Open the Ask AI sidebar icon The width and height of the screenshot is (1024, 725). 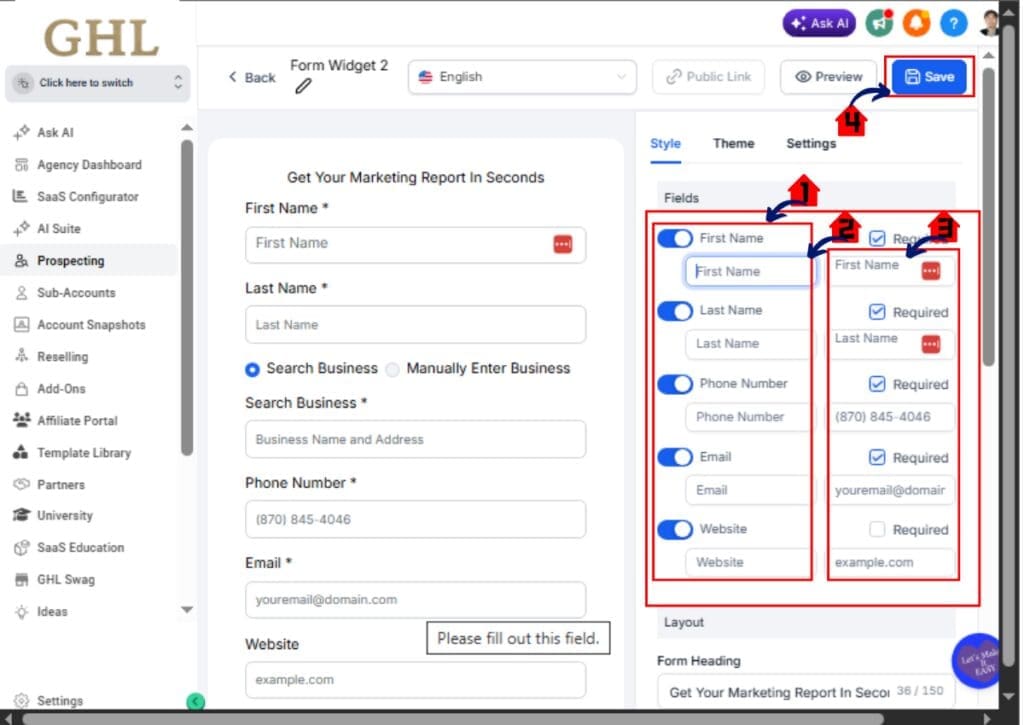point(22,133)
